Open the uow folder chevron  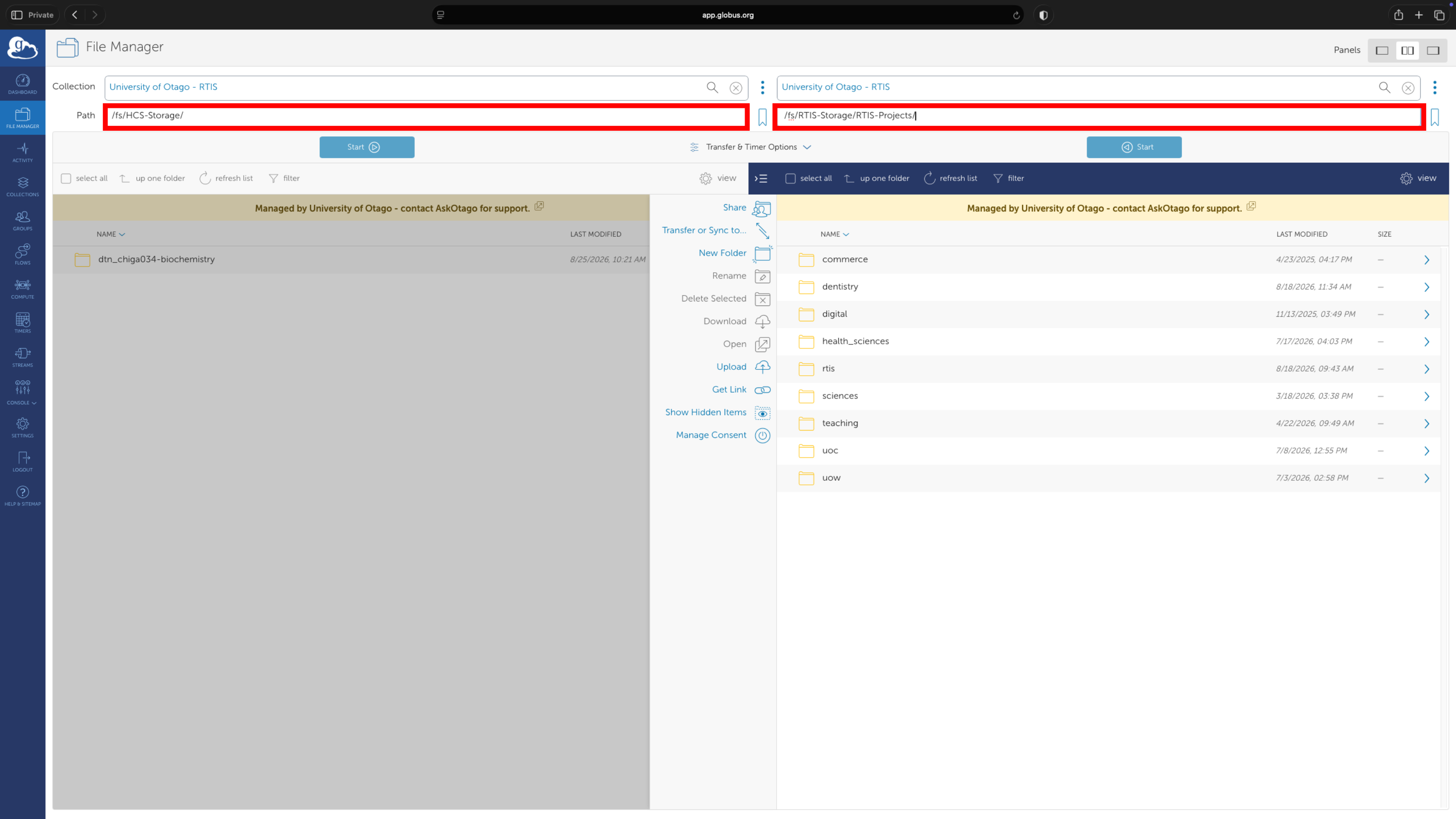(x=1427, y=478)
